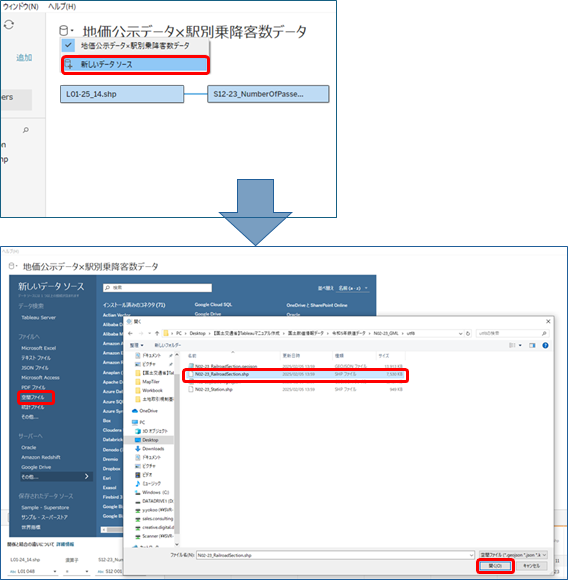Refresh the folder address bar
The height and width of the screenshot is (580, 568).
coord(468,333)
